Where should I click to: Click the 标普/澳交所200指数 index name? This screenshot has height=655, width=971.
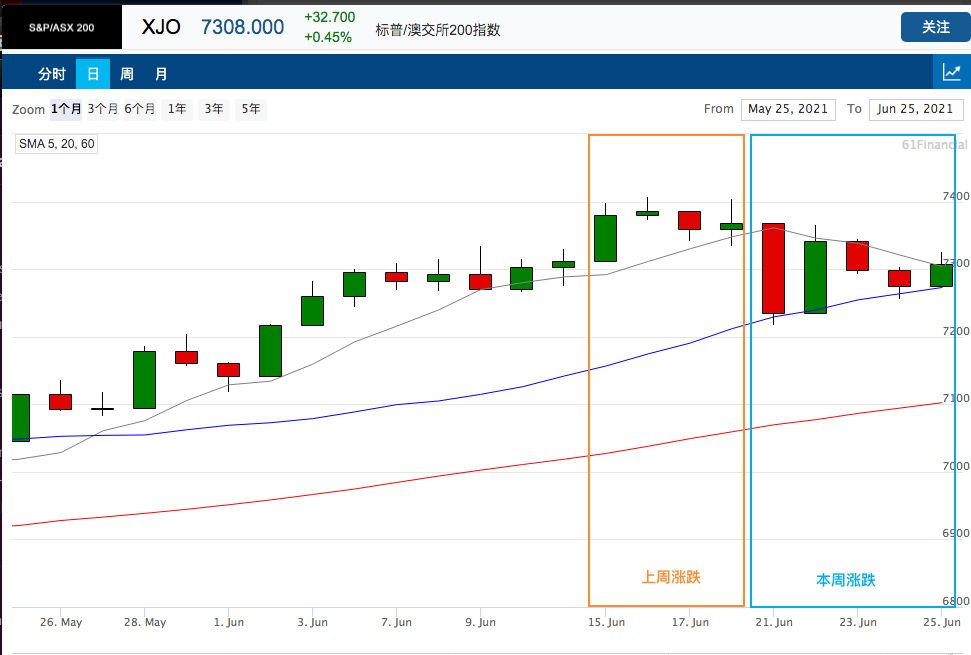(x=438, y=30)
